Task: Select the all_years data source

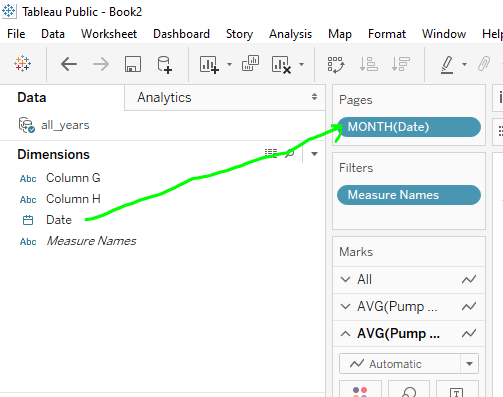Action: coord(65,125)
